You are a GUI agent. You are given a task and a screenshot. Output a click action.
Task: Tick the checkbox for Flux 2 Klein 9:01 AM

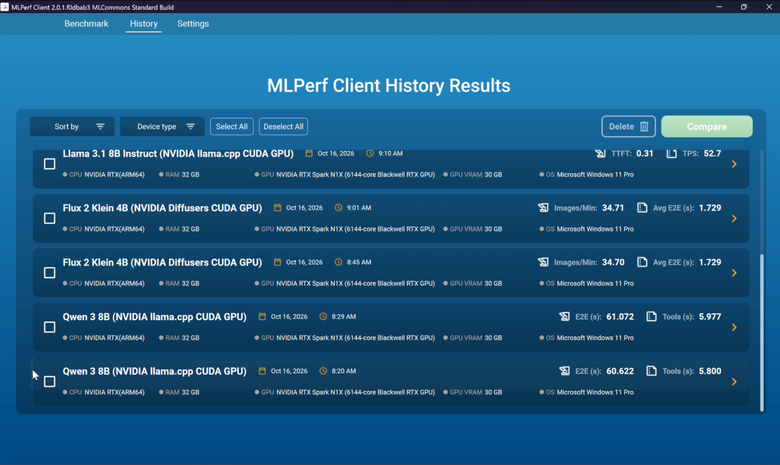pyautogui.click(x=49, y=218)
